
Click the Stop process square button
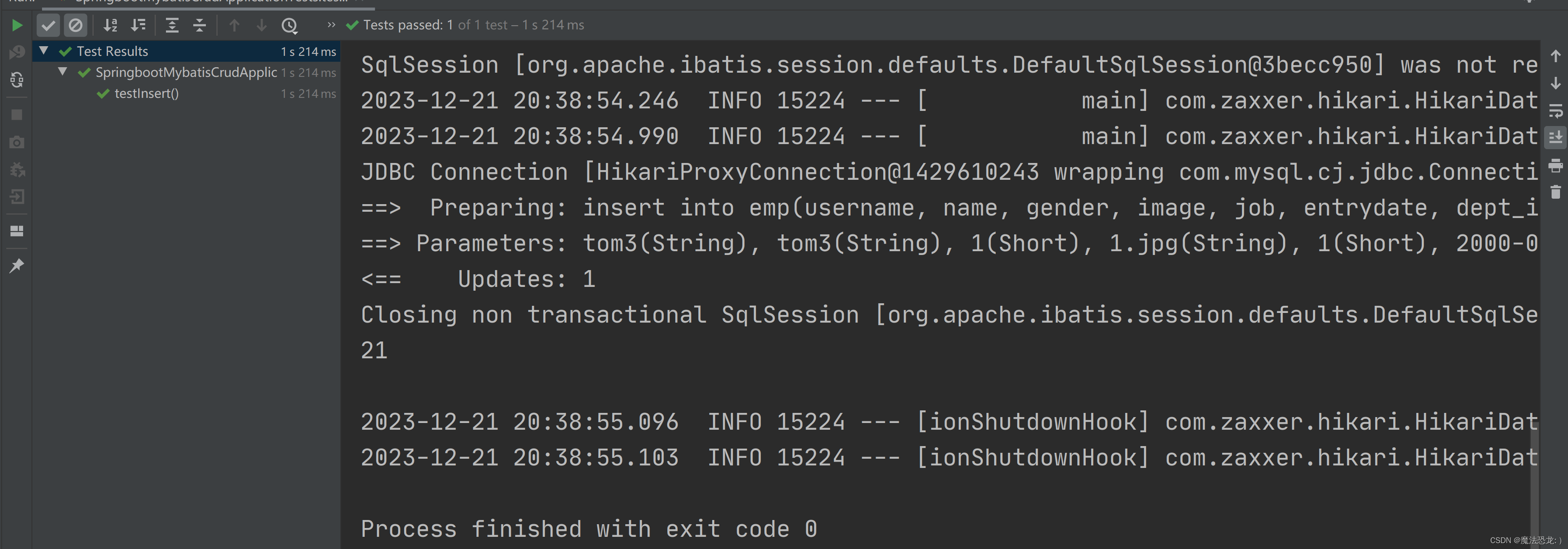17,115
